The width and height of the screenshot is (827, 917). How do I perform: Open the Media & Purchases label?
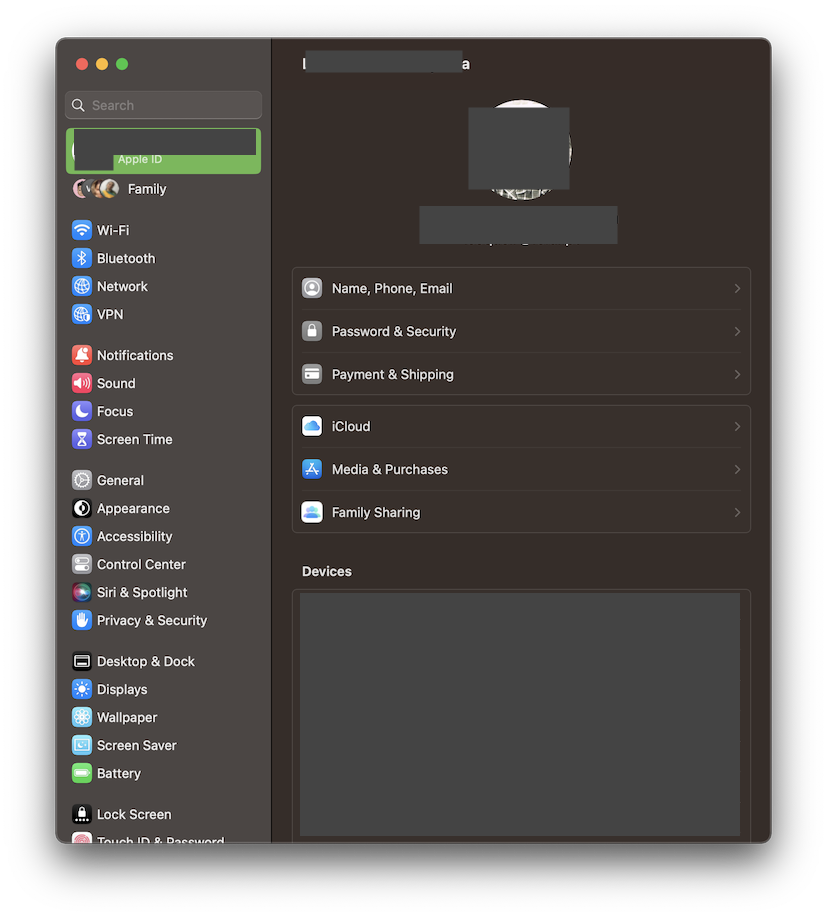tap(390, 470)
